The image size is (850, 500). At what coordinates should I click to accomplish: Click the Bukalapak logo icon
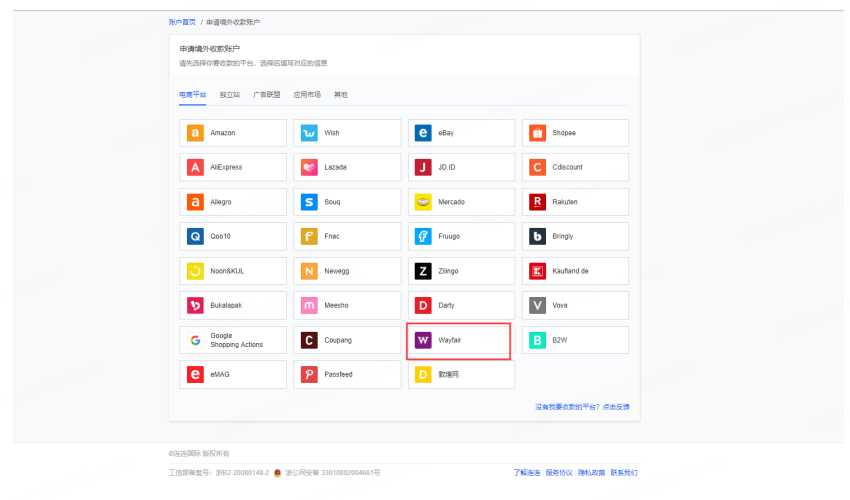click(x=195, y=305)
